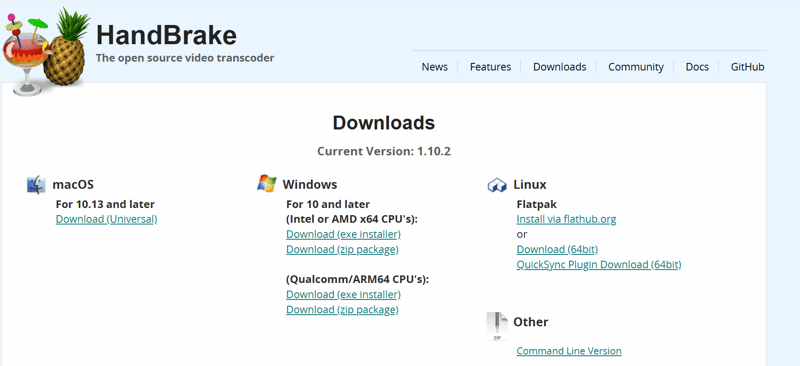
Task: Visit the GitHub nav link
Action: point(747,67)
